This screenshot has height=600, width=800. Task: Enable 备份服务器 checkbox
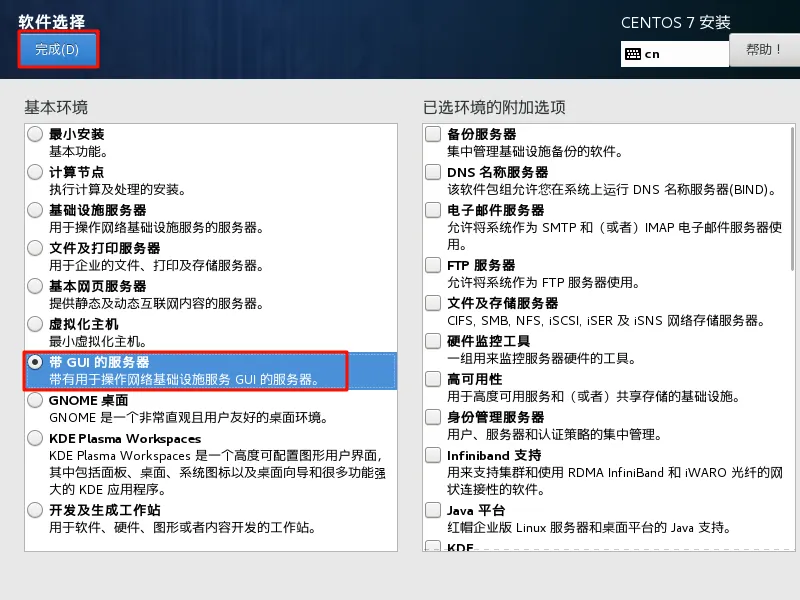tap(433, 134)
